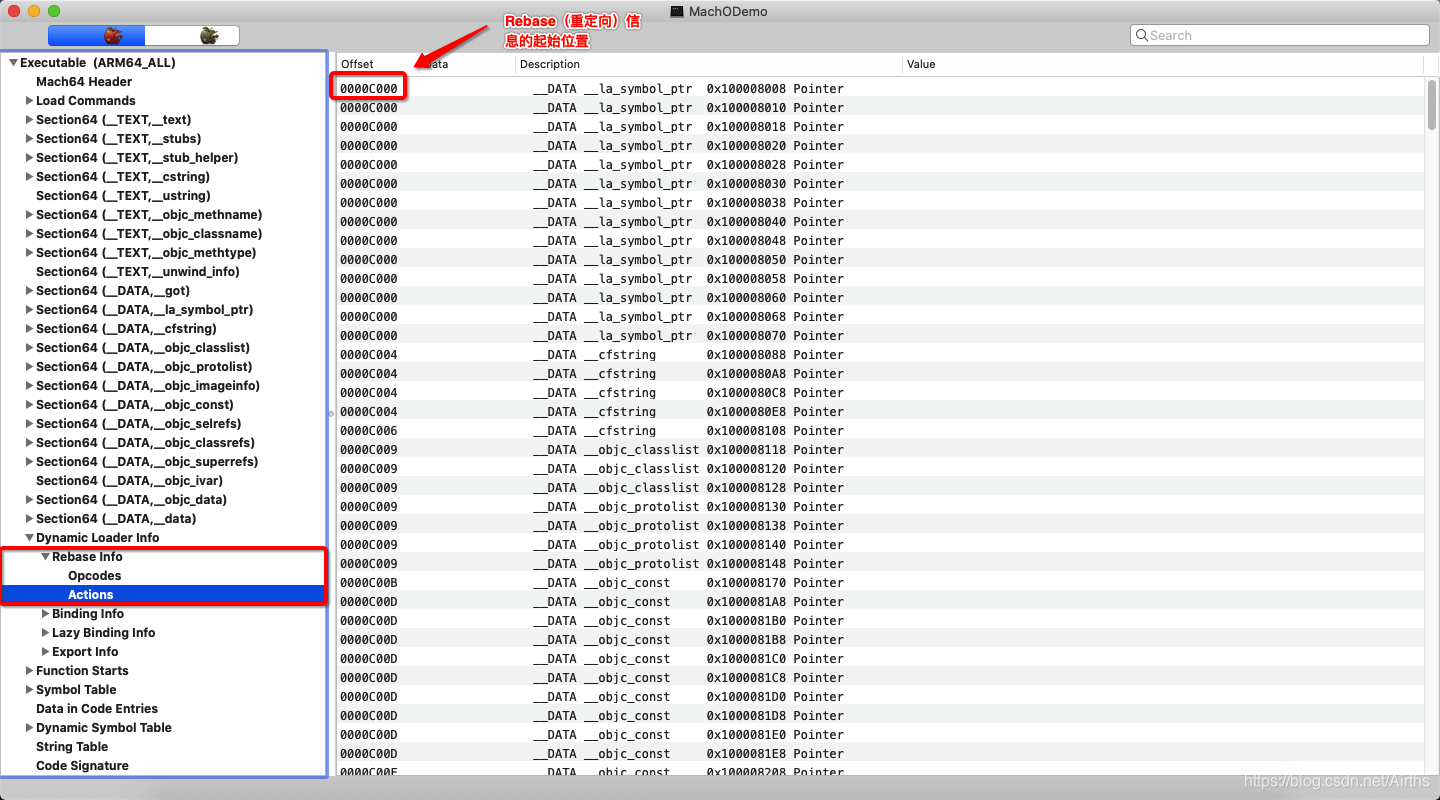
Task: Select the row with address 0x100008040
Action: tap(880, 222)
